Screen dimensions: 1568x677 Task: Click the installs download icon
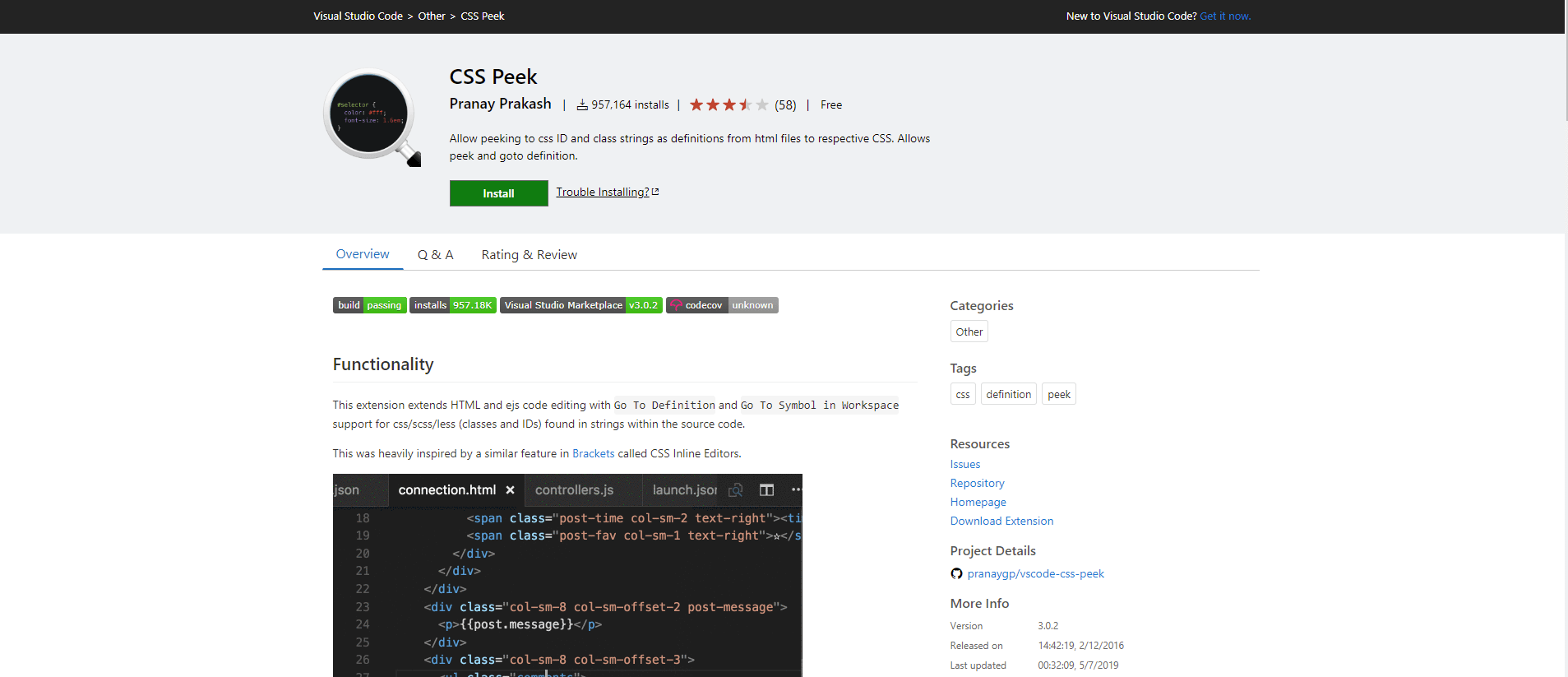click(x=582, y=104)
